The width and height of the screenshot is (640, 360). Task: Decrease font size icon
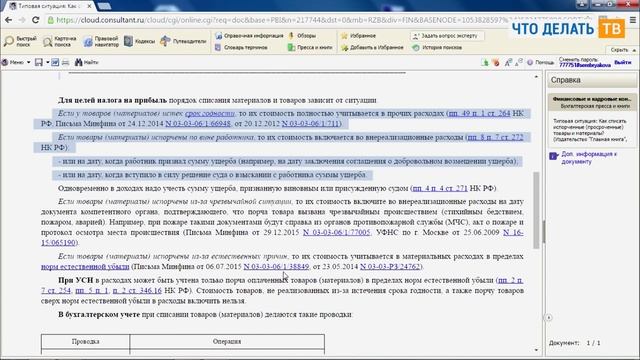click(518, 62)
